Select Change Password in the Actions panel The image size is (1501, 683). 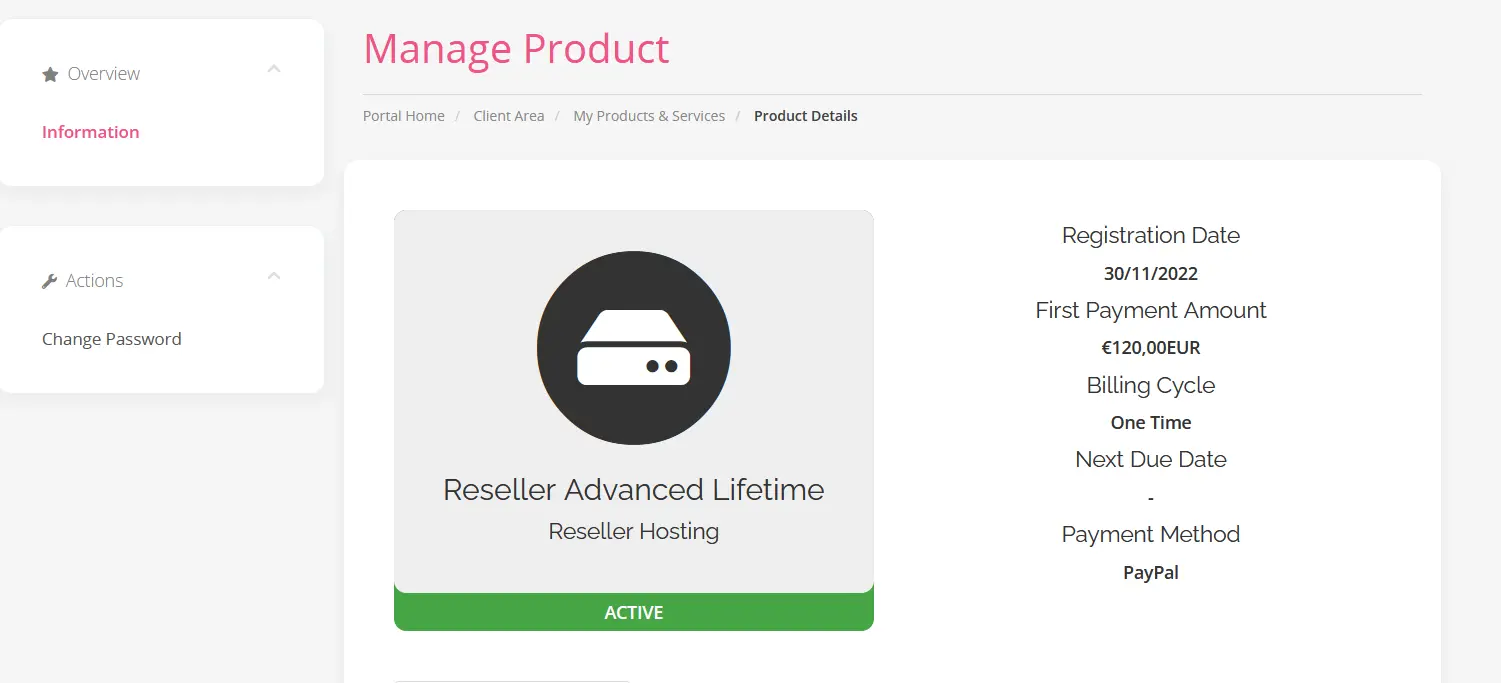(112, 339)
